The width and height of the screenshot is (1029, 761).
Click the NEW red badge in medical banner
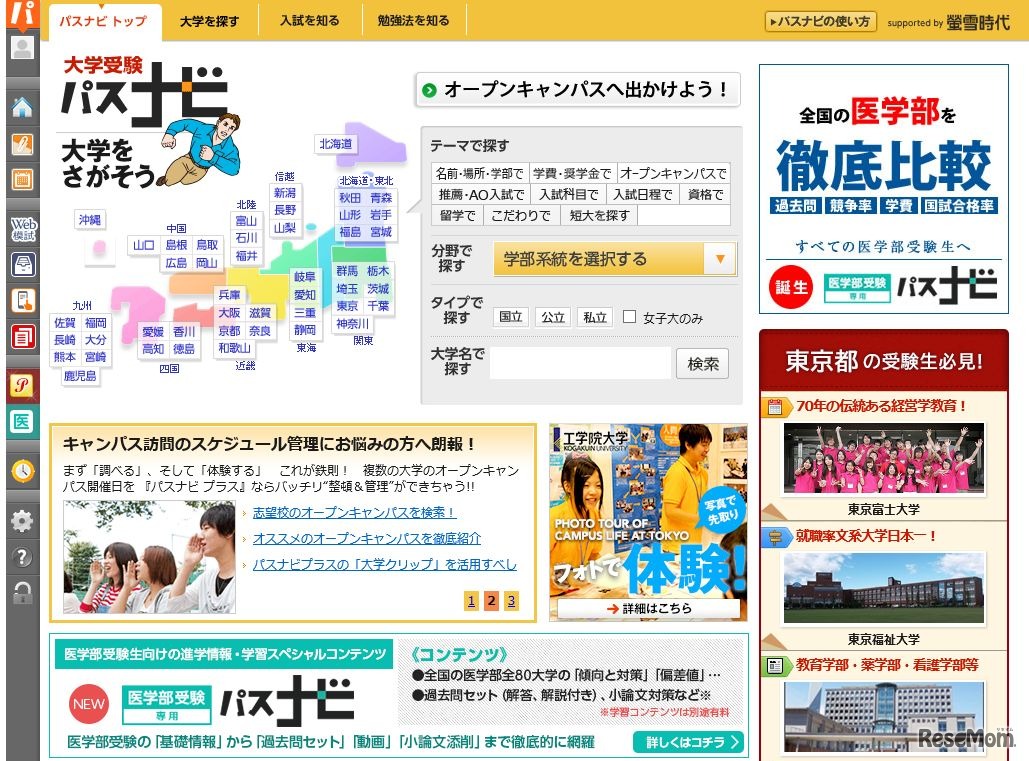pyautogui.click(x=89, y=704)
